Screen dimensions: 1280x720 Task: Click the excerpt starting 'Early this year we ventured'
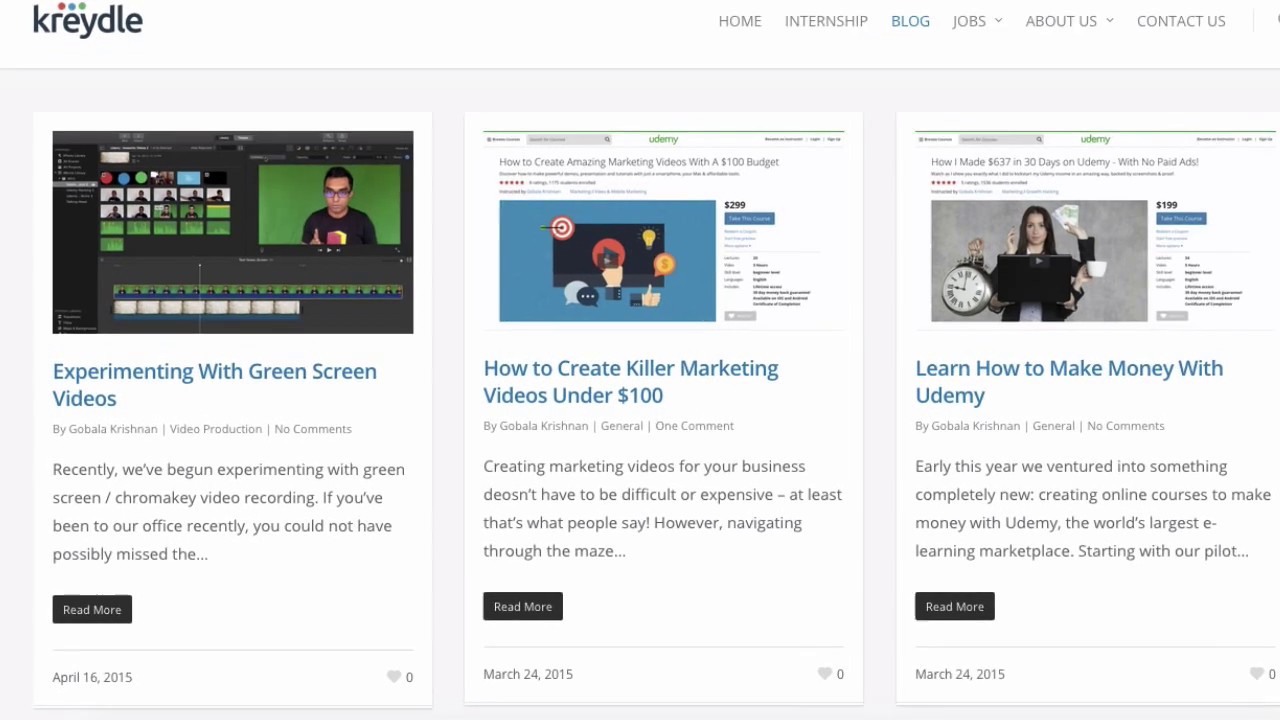[x=1093, y=508]
